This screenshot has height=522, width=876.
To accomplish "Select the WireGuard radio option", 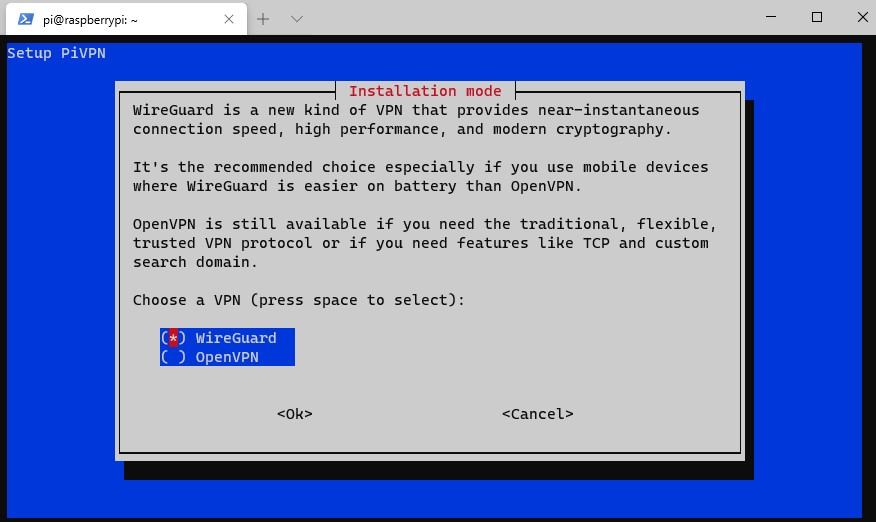I will (173, 338).
